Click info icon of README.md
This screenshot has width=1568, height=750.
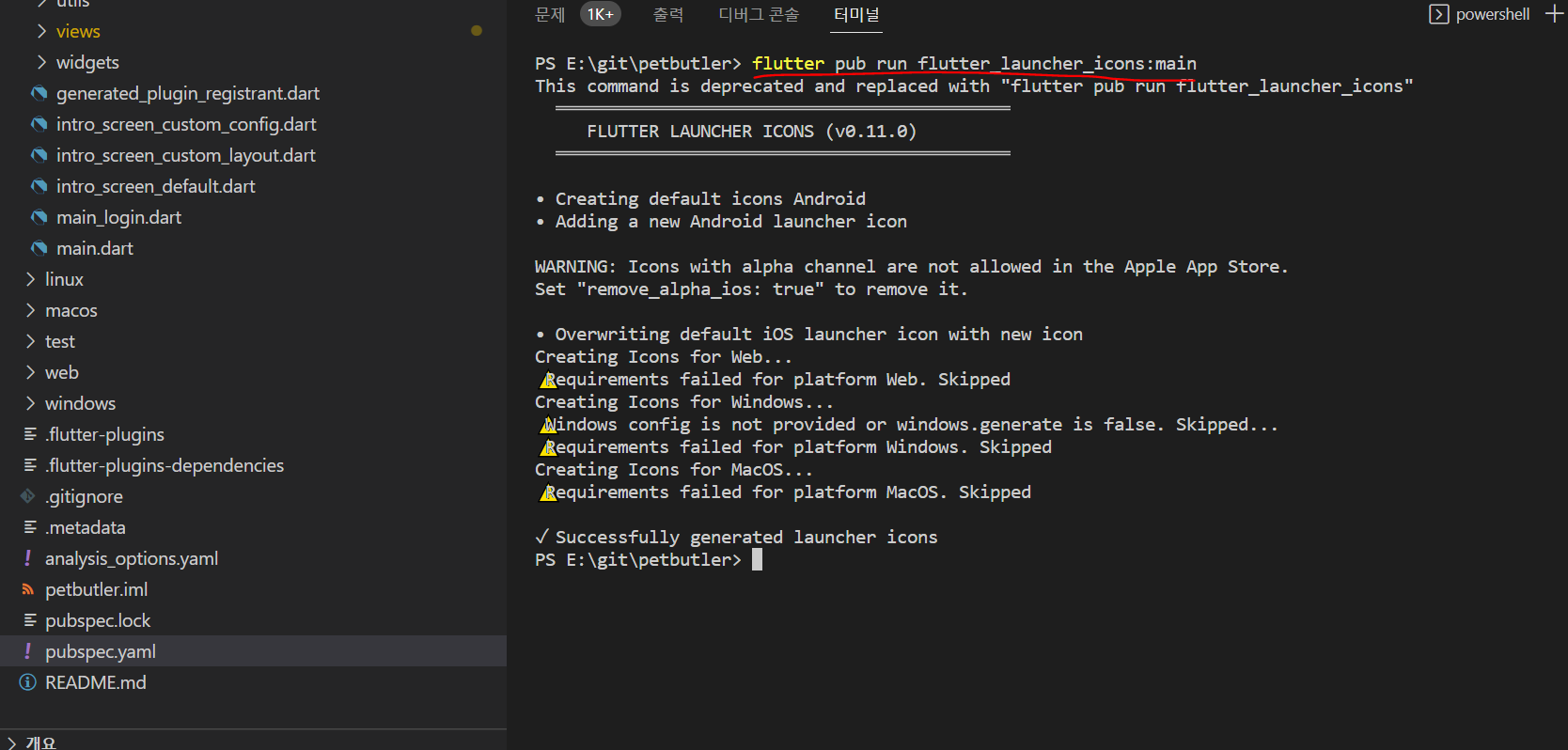pos(28,682)
